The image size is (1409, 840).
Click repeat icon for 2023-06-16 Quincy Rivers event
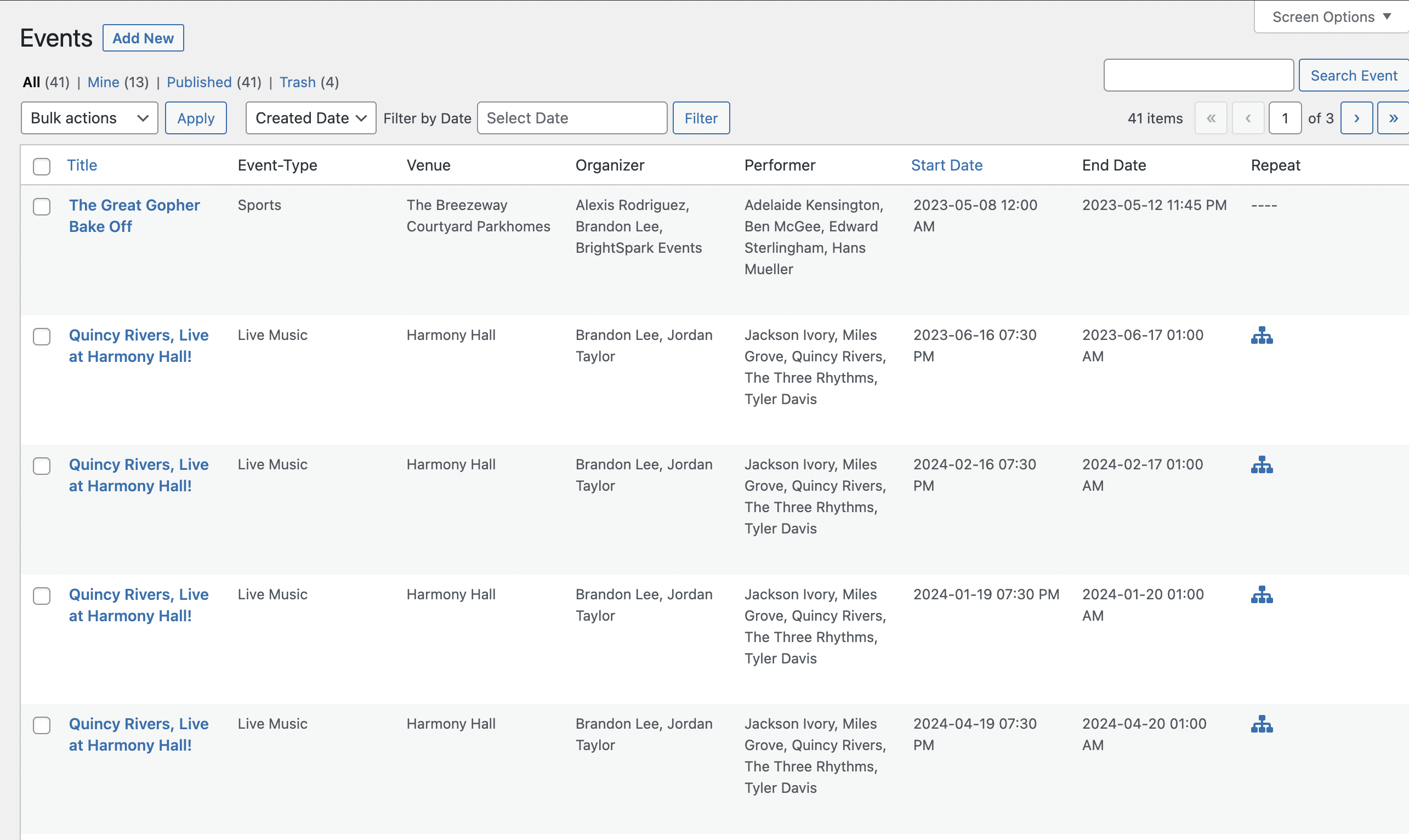point(1262,335)
